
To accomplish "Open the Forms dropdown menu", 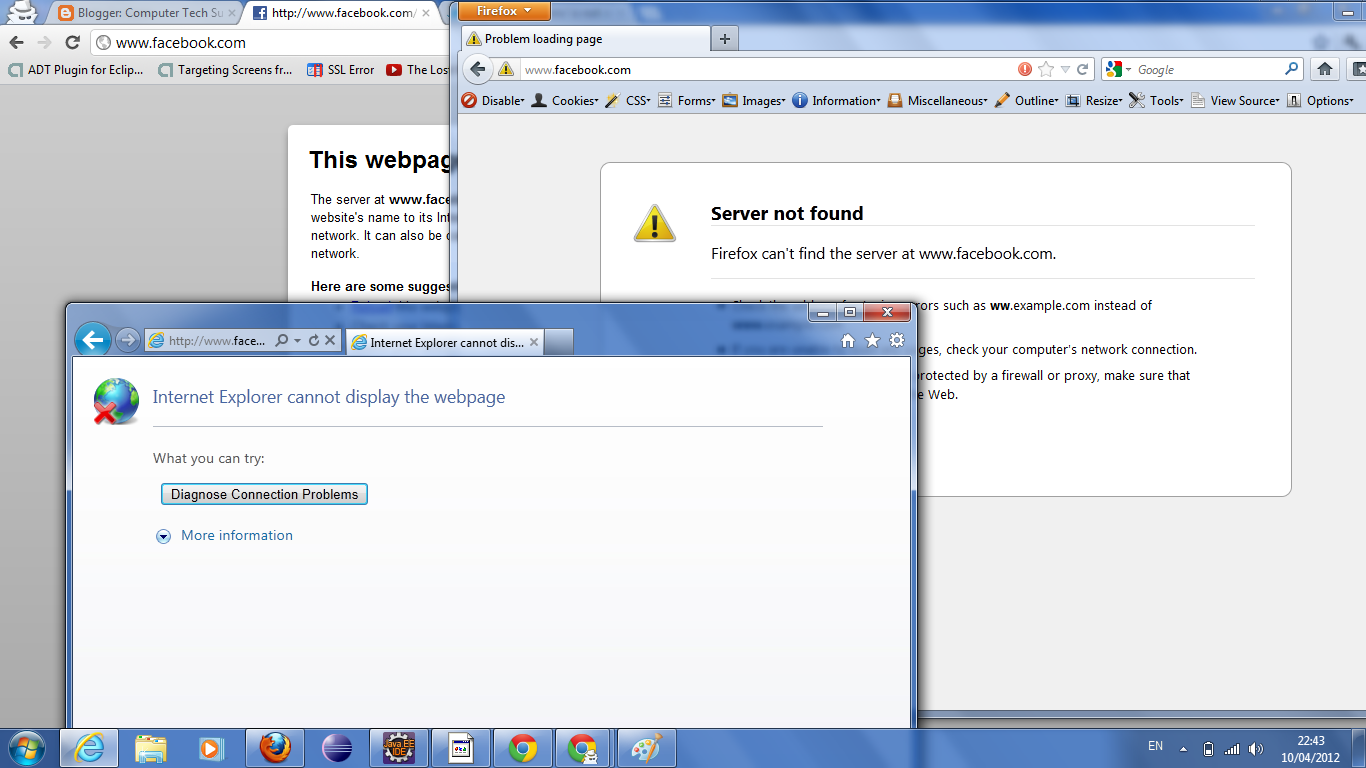I will click(687, 100).
